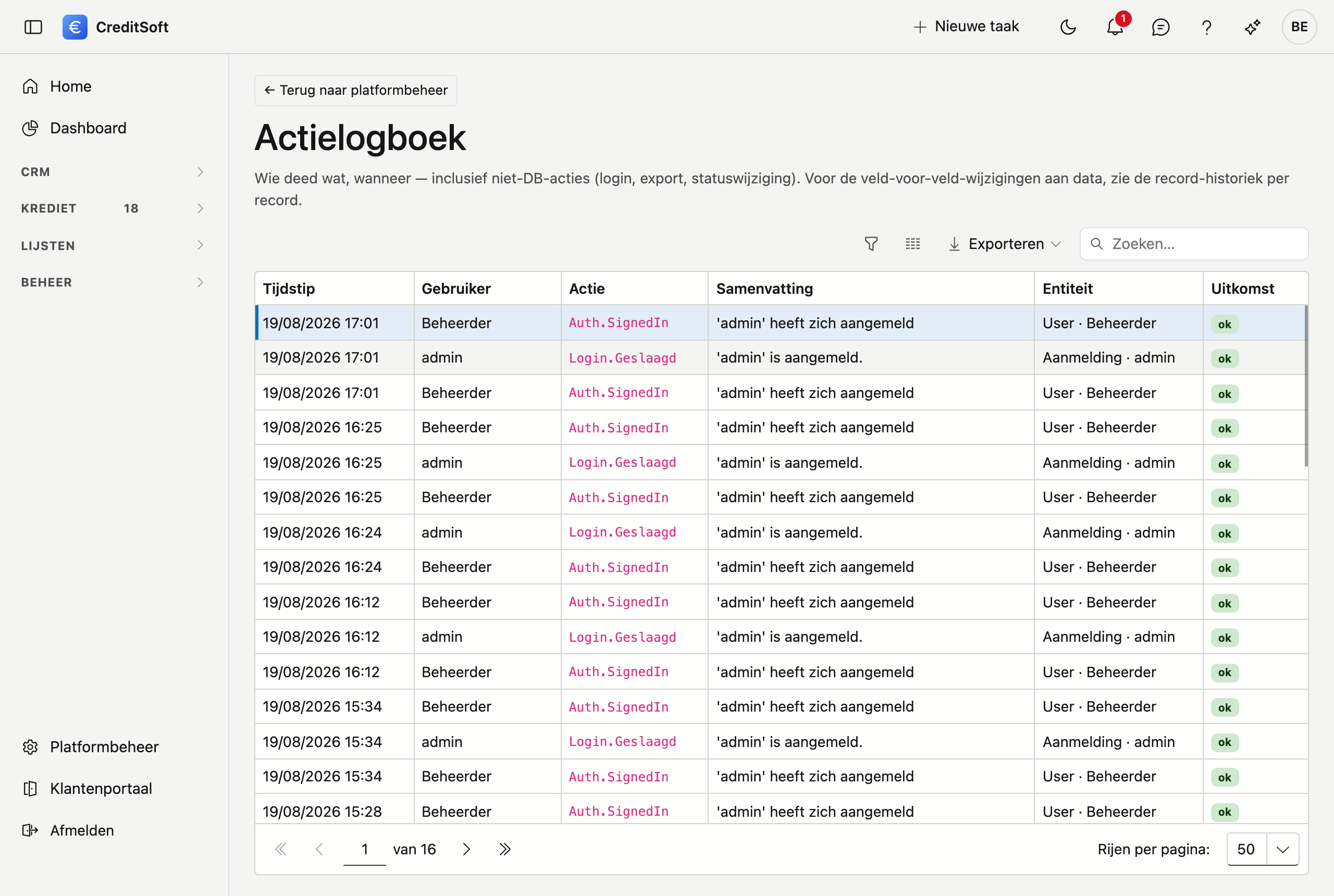Switch to dark mode moon icon
The image size is (1334, 896).
(1068, 27)
